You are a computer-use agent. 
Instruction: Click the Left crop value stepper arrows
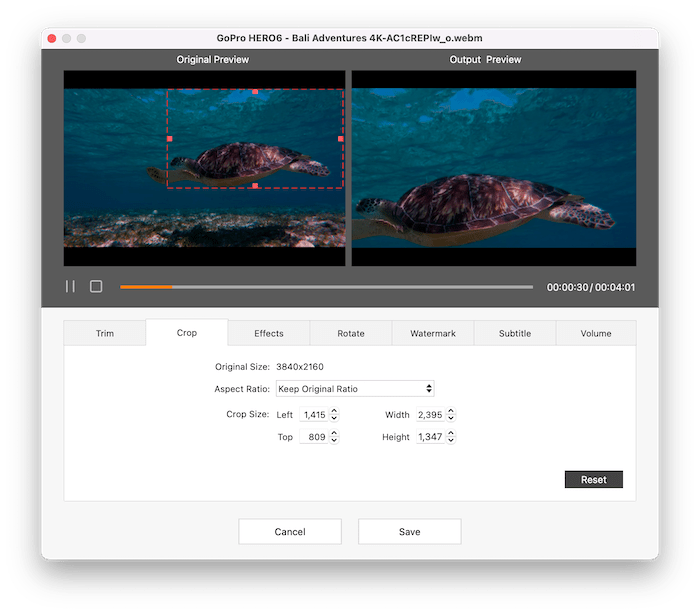(334, 414)
